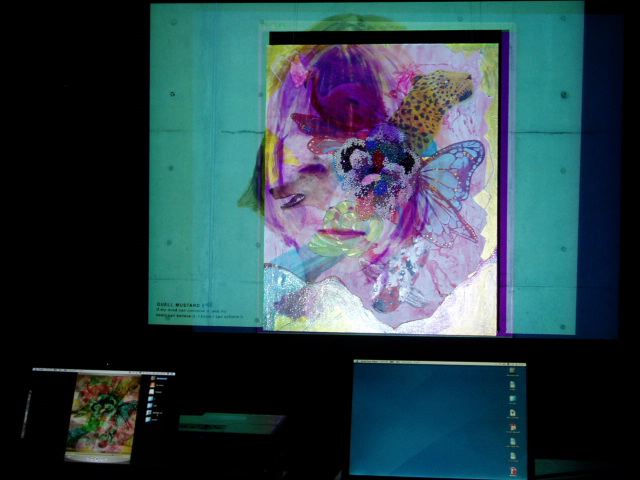Select the red icon at bottom of right laptop's desktop column
Screen dimensions: 640x480
click(513, 471)
